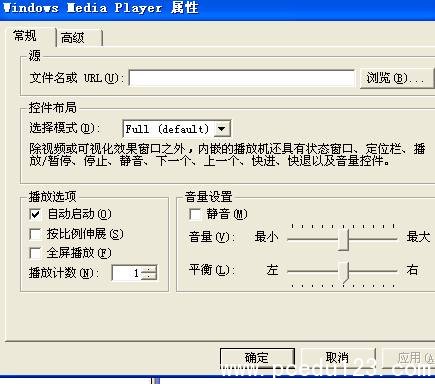Image resolution: width=435 pixels, height=384 pixels.
Task: Click the 应用 apply button
Action: [x=409, y=358]
